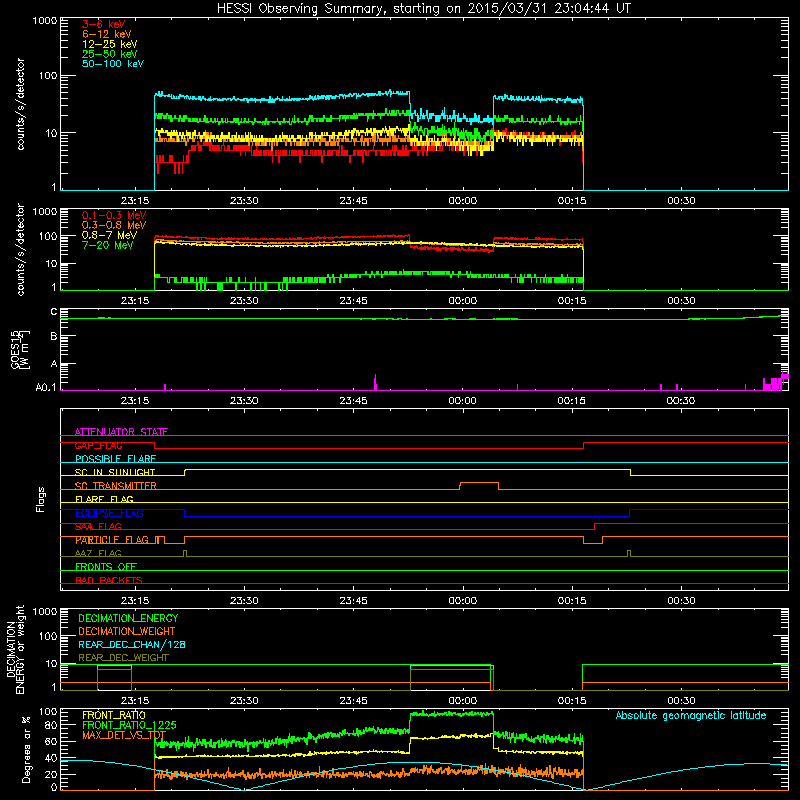The image size is (800, 800).
Task: Click the A0.1 tick on GOES panel
Action: click(46, 387)
